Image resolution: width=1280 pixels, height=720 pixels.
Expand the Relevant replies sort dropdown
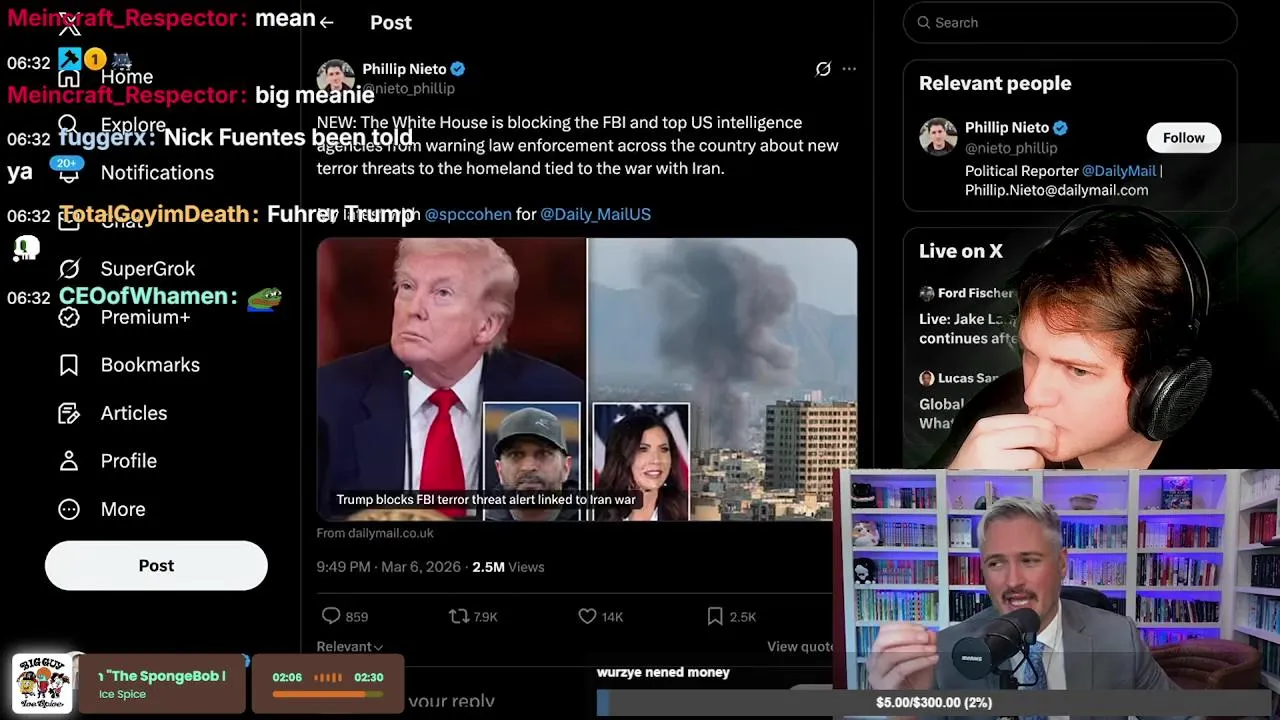[x=350, y=647]
